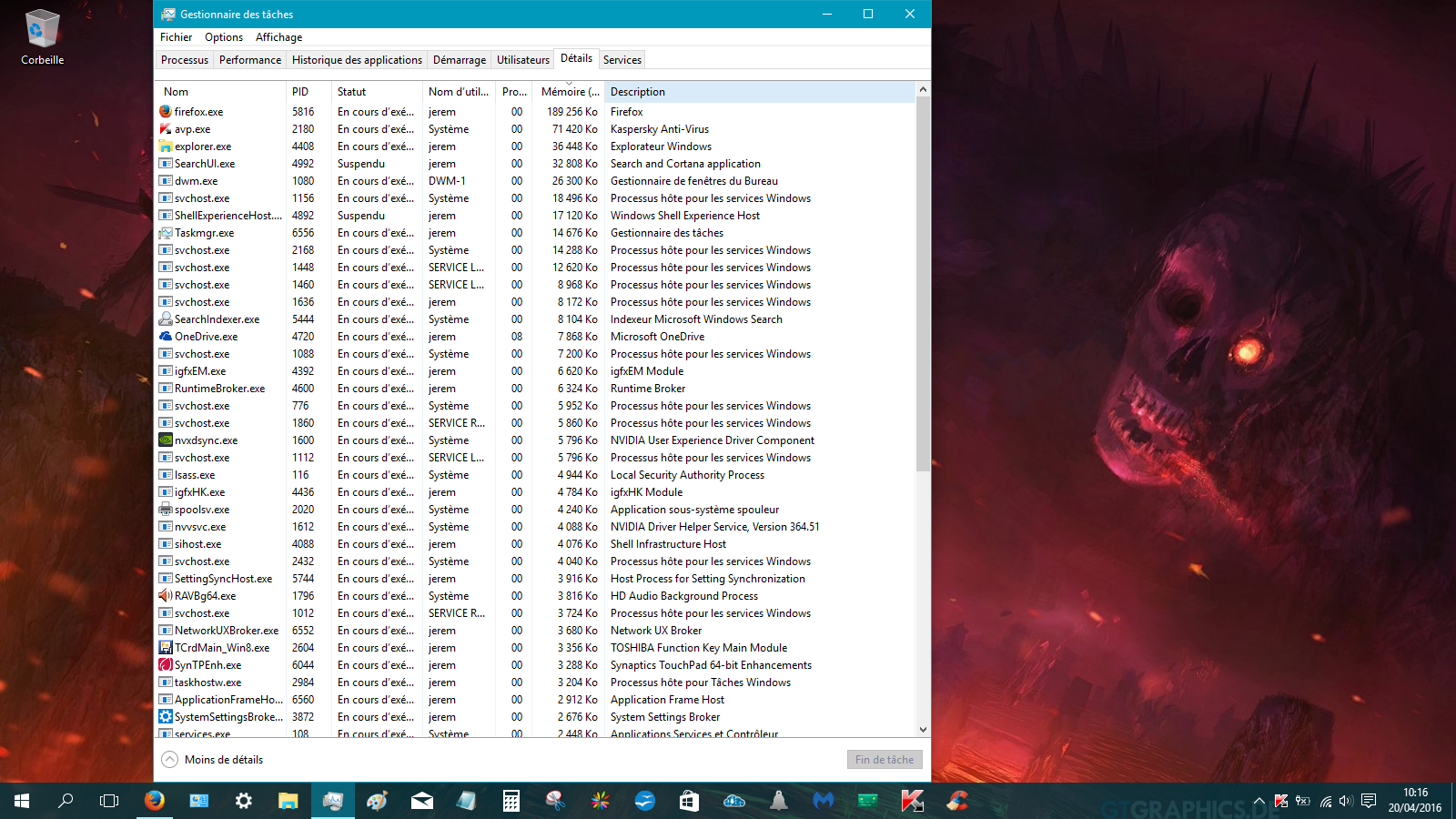Select the RAVBg64.exe speaker icon
This screenshot has width=1456, height=819.
[166, 596]
